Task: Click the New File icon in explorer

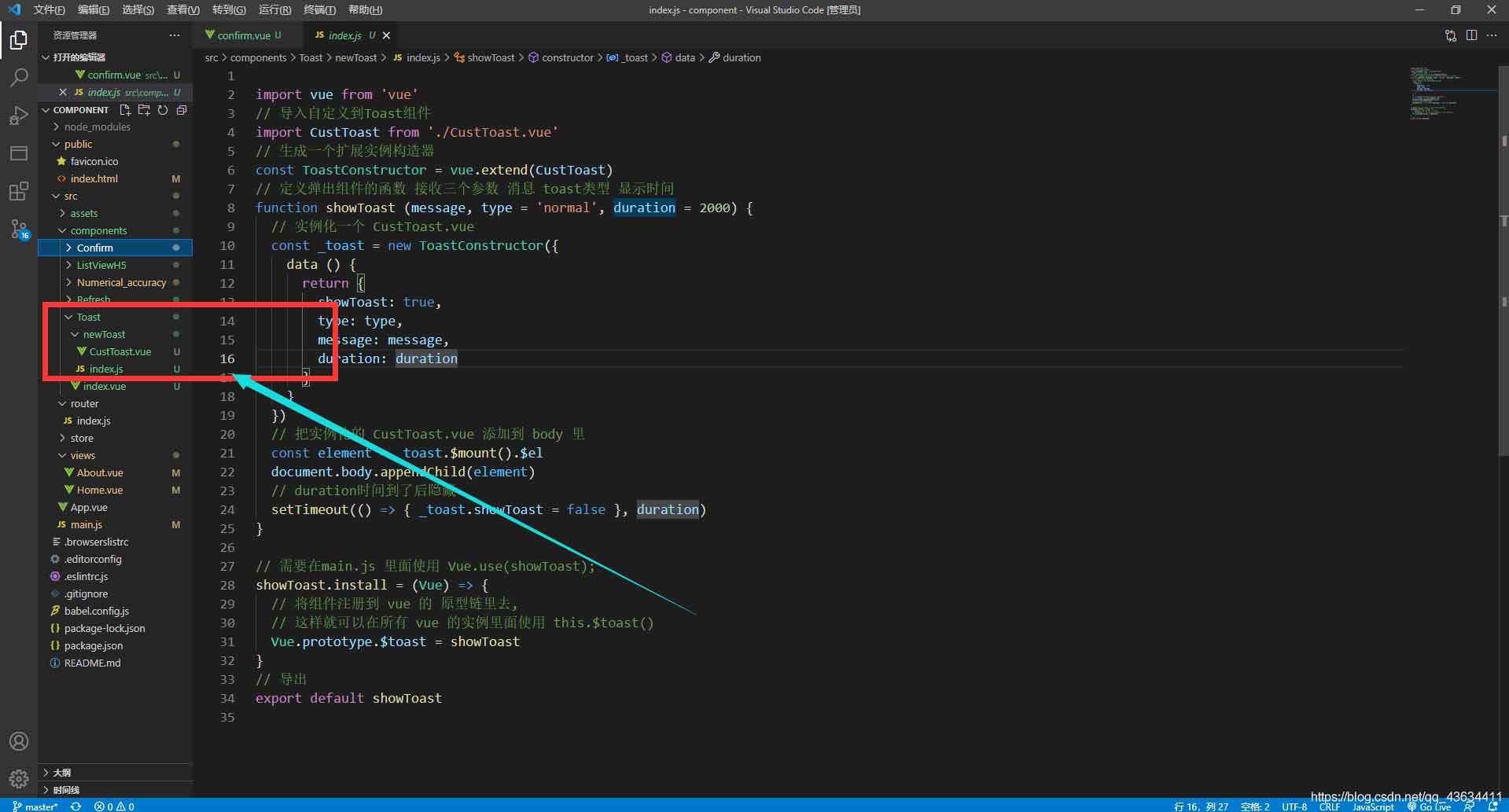Action: coord(125,110)
